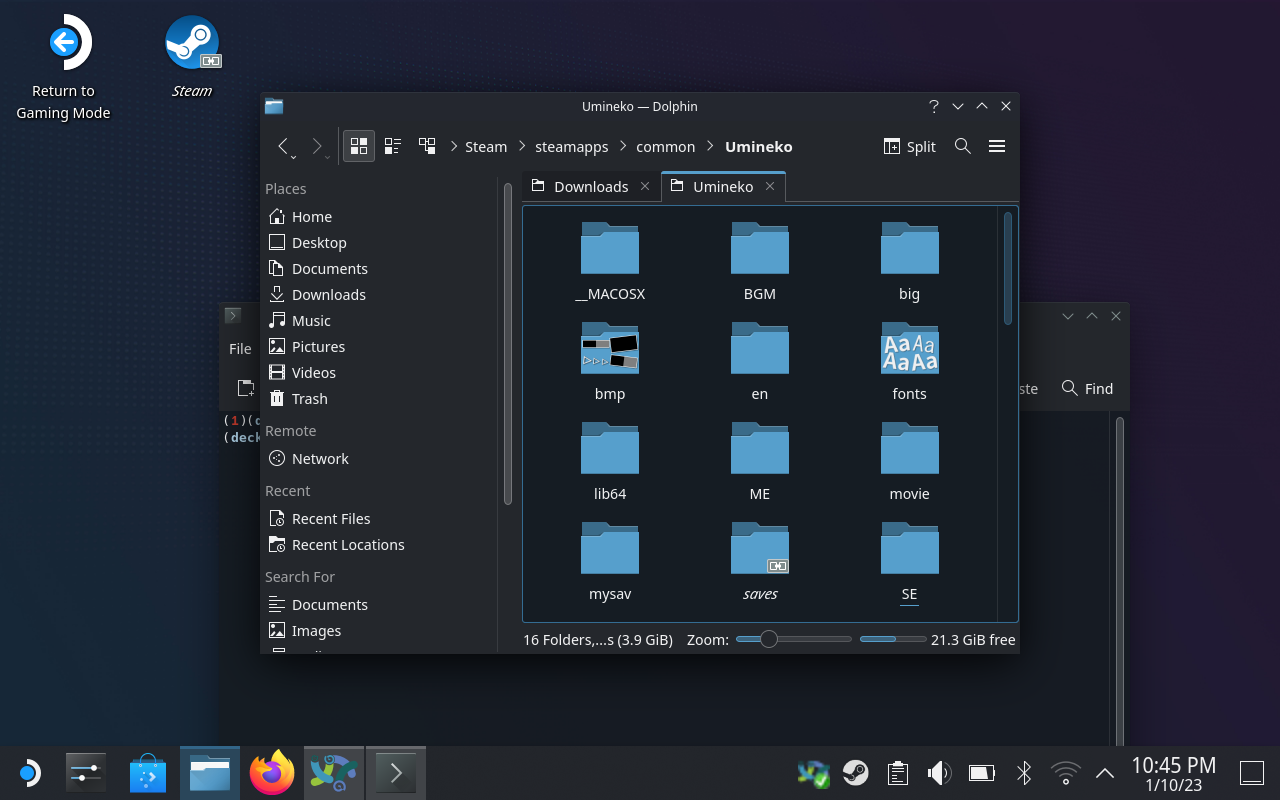Expand the breadcrumb arrow before Umineko
The image size is (1280, 800).
point(711,146)
